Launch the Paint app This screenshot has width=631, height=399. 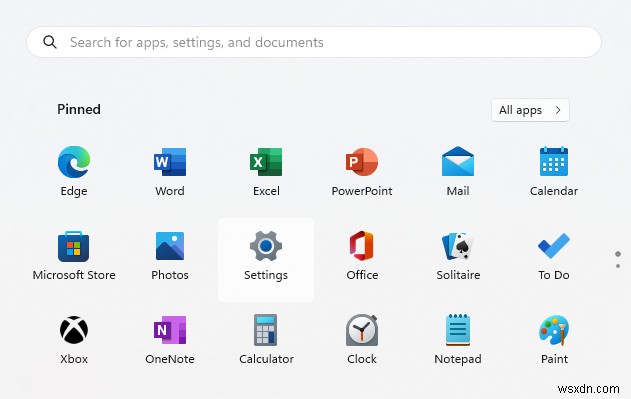pyautogui.click(x=554, y=330)
